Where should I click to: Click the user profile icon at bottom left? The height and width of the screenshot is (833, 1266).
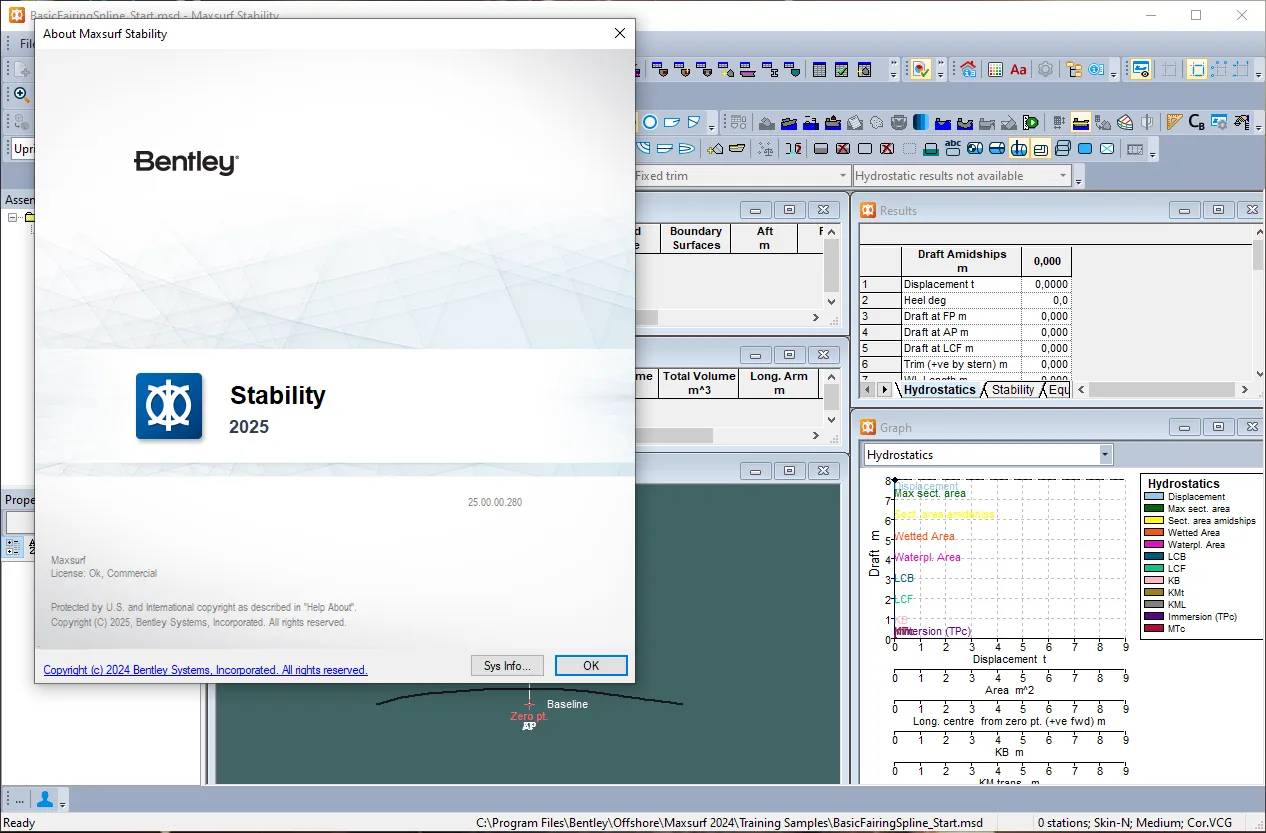pos(45,799)
